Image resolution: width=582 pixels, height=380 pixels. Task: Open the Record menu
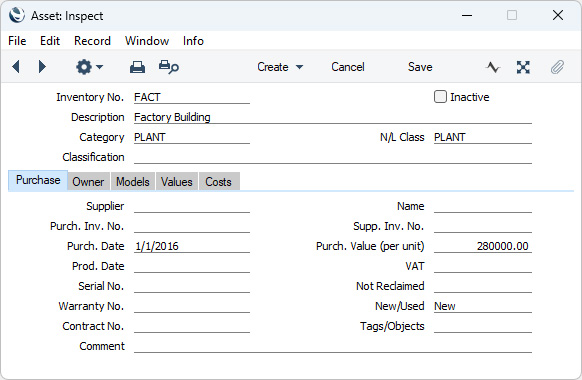pyautogui.click(x=92, y=41)
